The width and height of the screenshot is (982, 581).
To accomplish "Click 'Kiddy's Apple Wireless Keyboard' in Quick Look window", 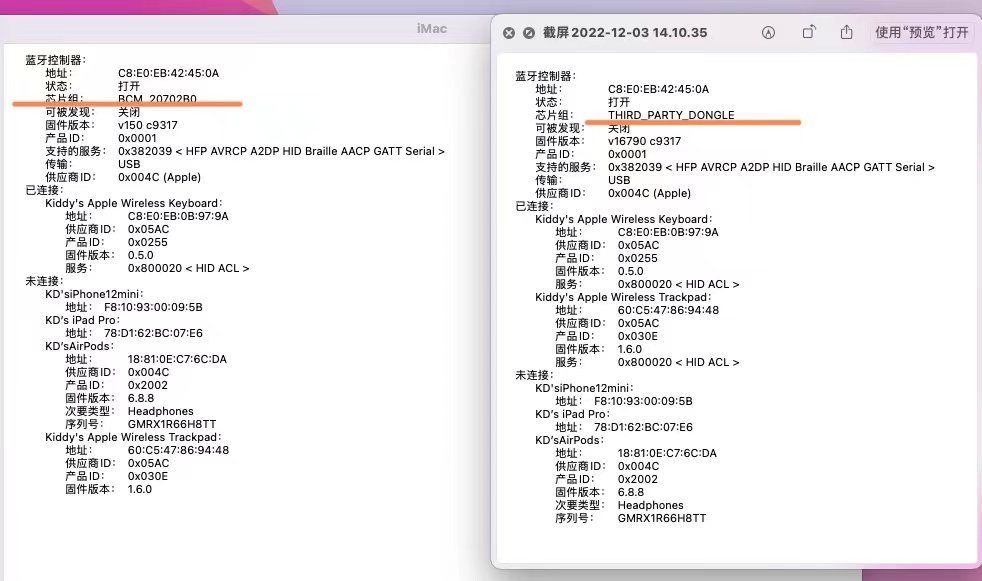I will click(x=623, y=220).
